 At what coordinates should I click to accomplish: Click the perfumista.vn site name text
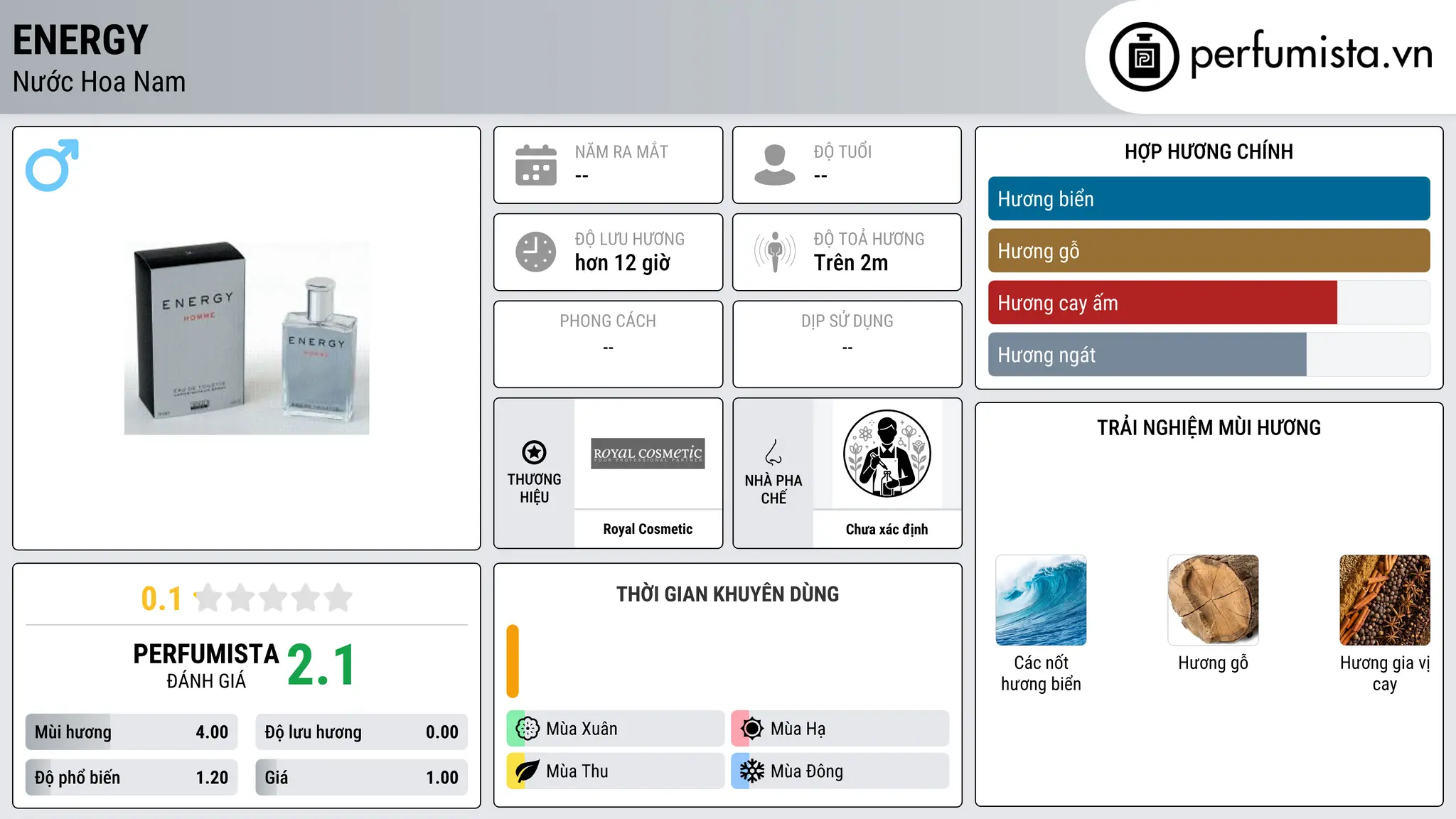[1311, 54]
